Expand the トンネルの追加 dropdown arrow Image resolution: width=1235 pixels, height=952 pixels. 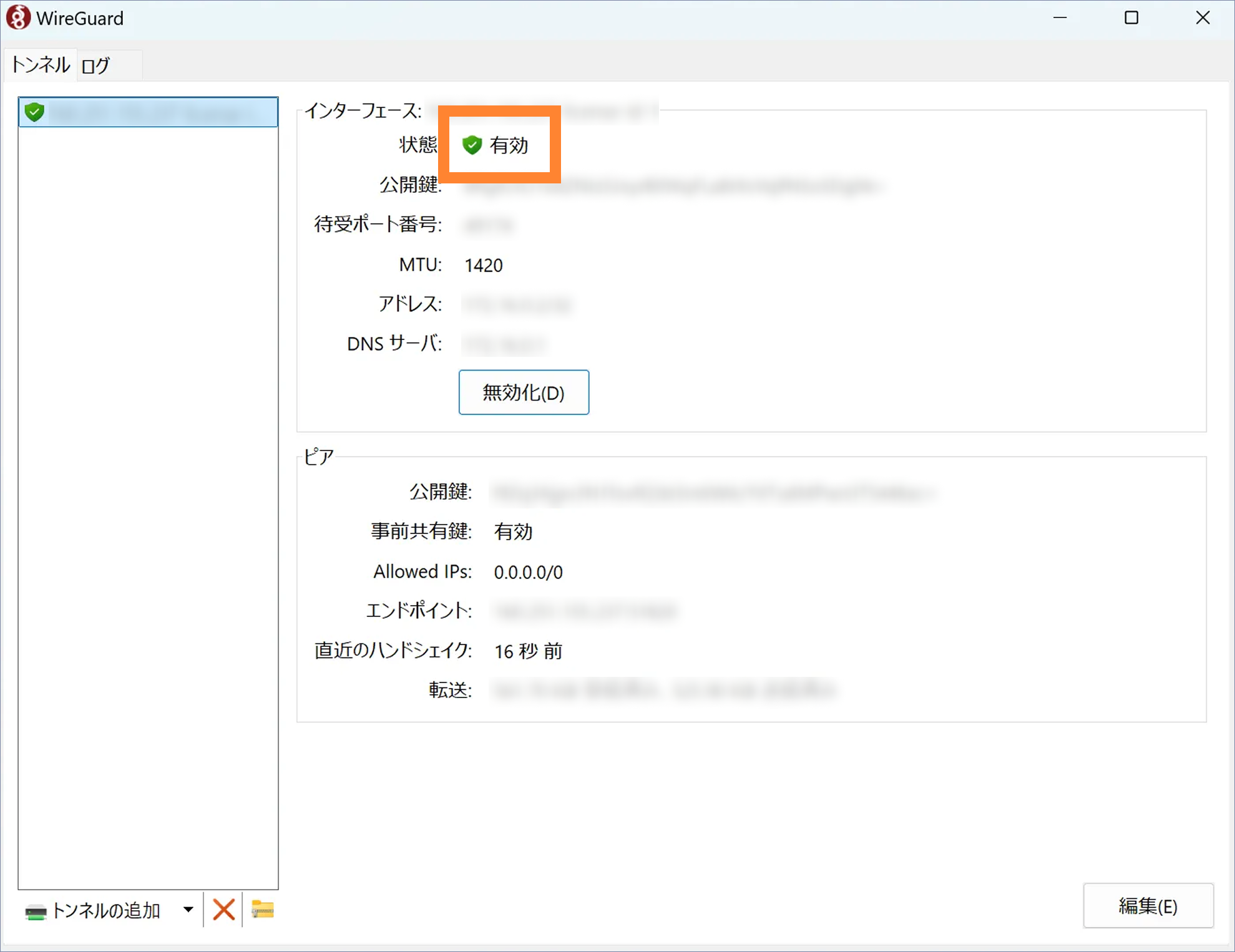[x=188, y=910]
